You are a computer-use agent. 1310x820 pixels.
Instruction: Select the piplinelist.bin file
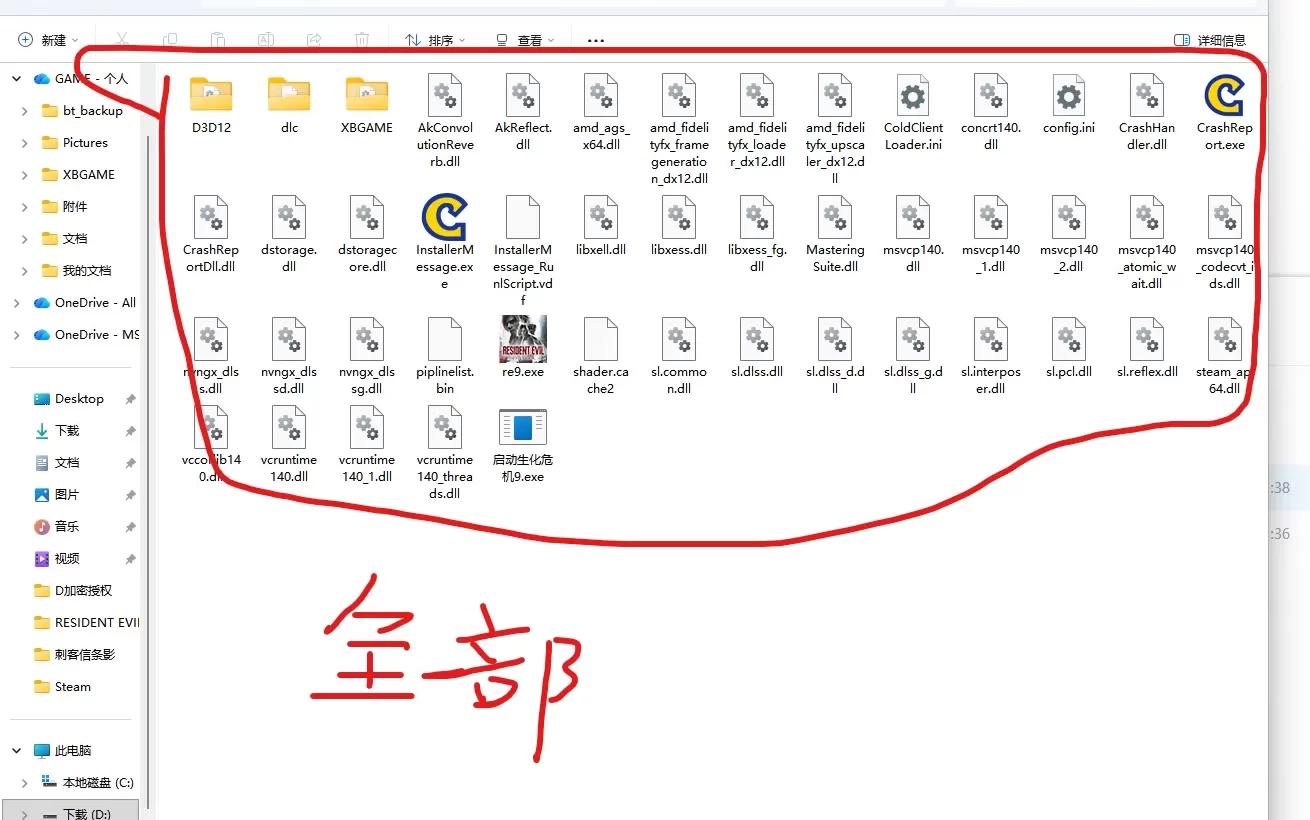tap(445, 339)
